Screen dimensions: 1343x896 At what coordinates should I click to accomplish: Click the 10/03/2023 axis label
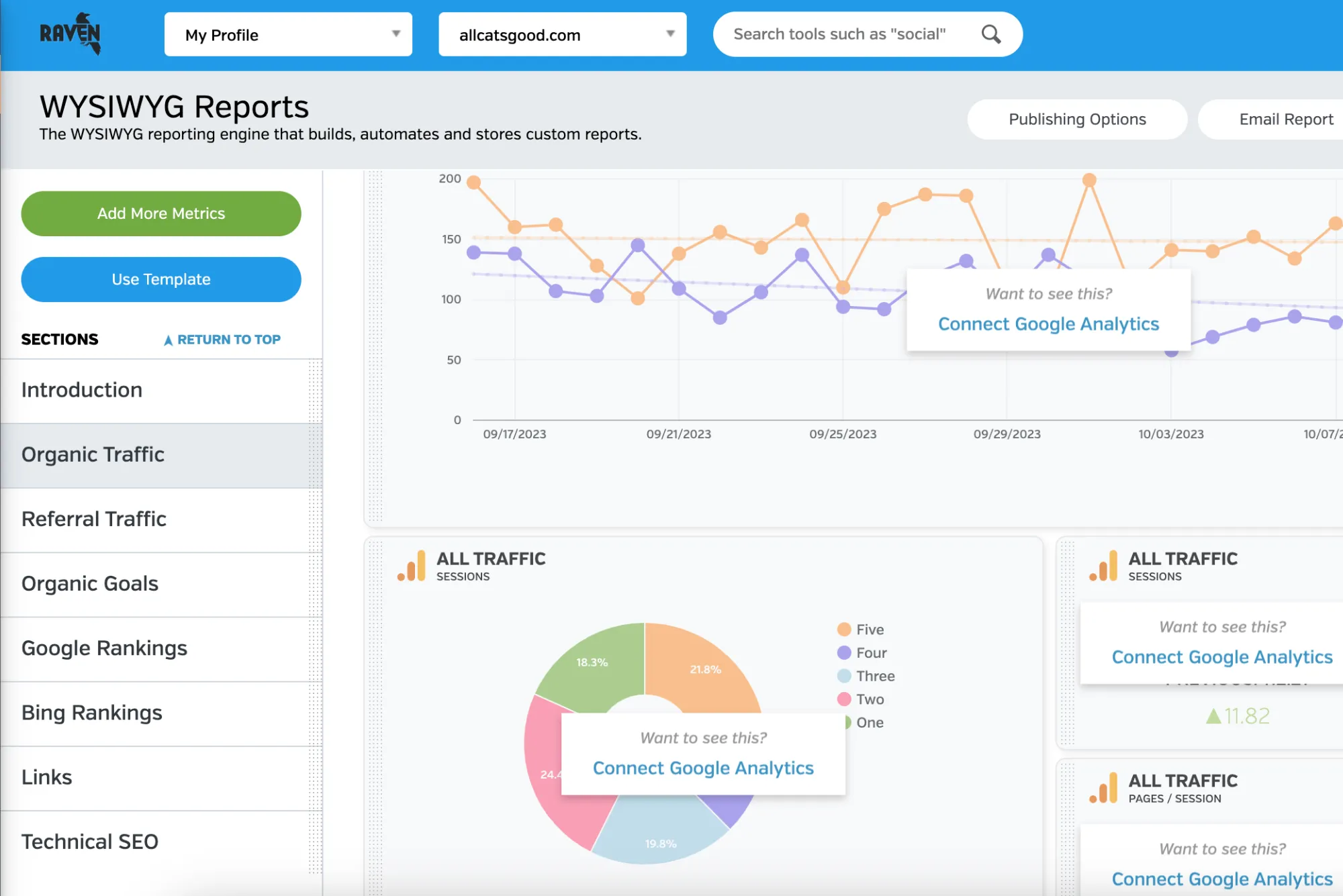(x=1171, y=434)
